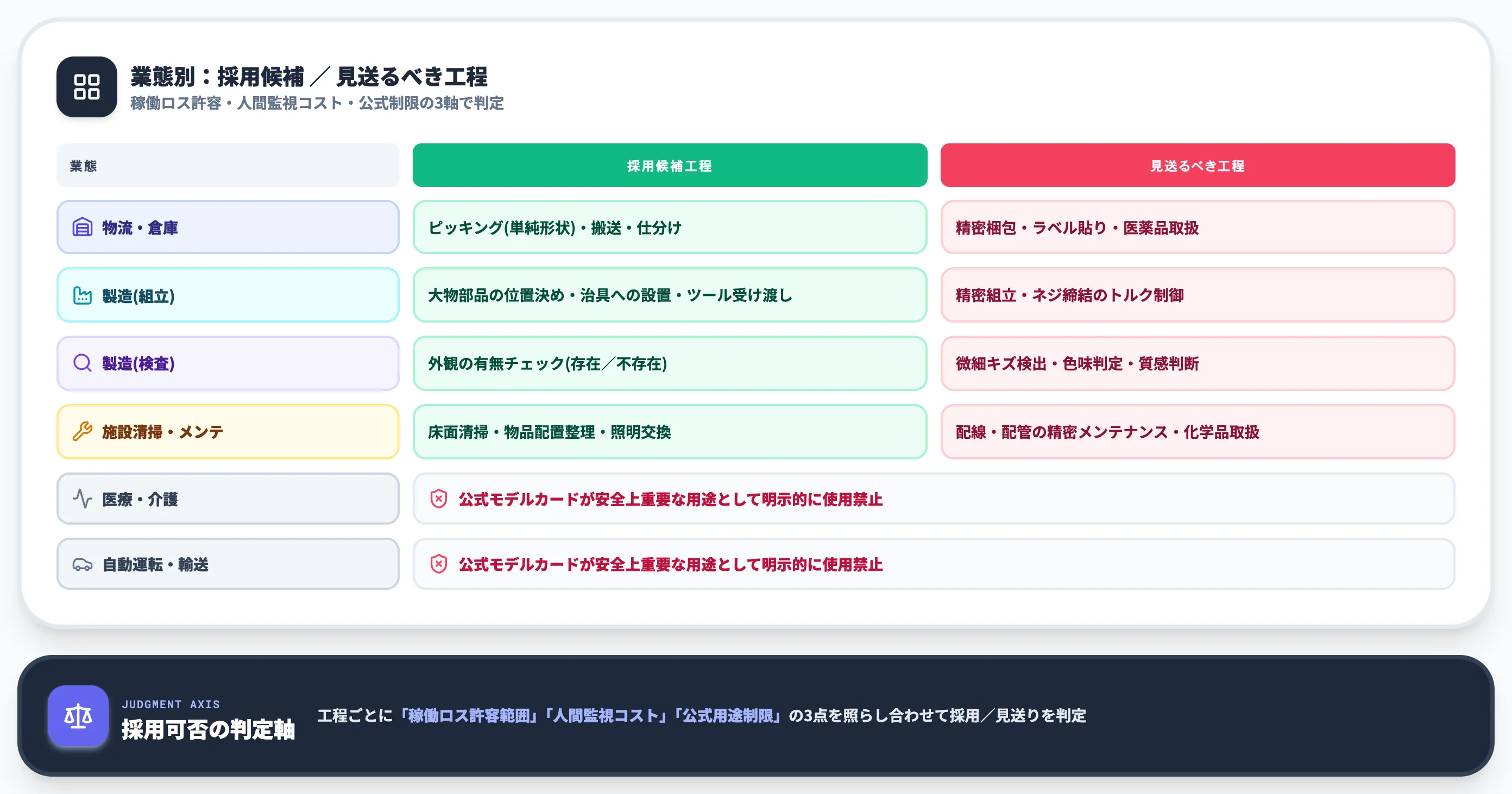Click 精密梱包・ラベル貼り・医薬品取扱 cell
This screenshot has width=1512, height=794.
click(1198, 227)
